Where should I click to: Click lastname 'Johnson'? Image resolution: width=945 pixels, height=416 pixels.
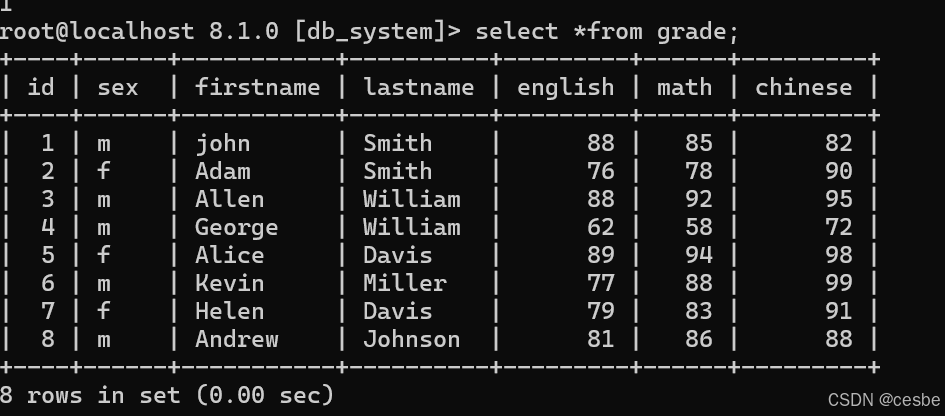point(412,339)
